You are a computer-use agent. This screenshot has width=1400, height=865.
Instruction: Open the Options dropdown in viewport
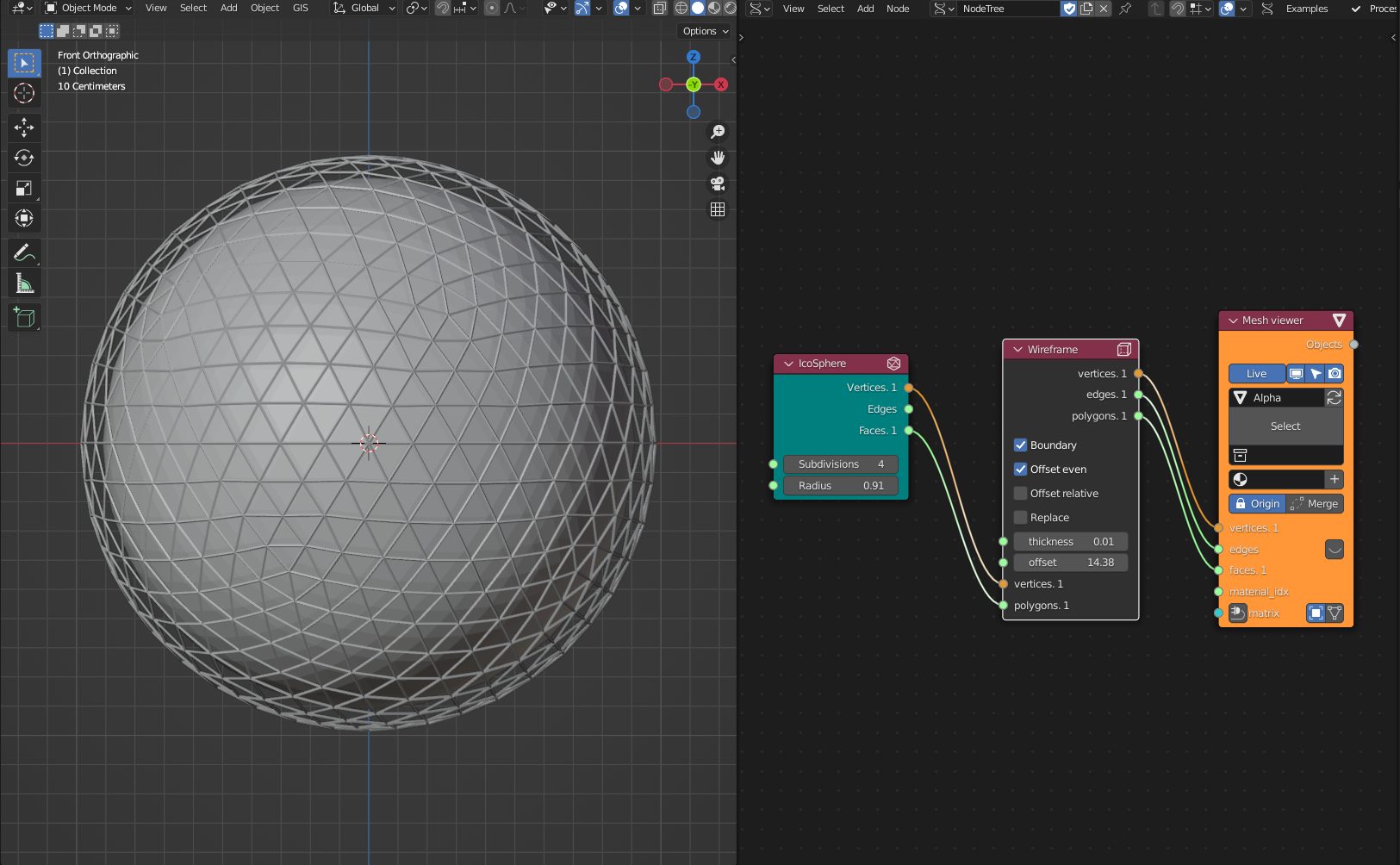pyautogui.click(x=705, y=31)
